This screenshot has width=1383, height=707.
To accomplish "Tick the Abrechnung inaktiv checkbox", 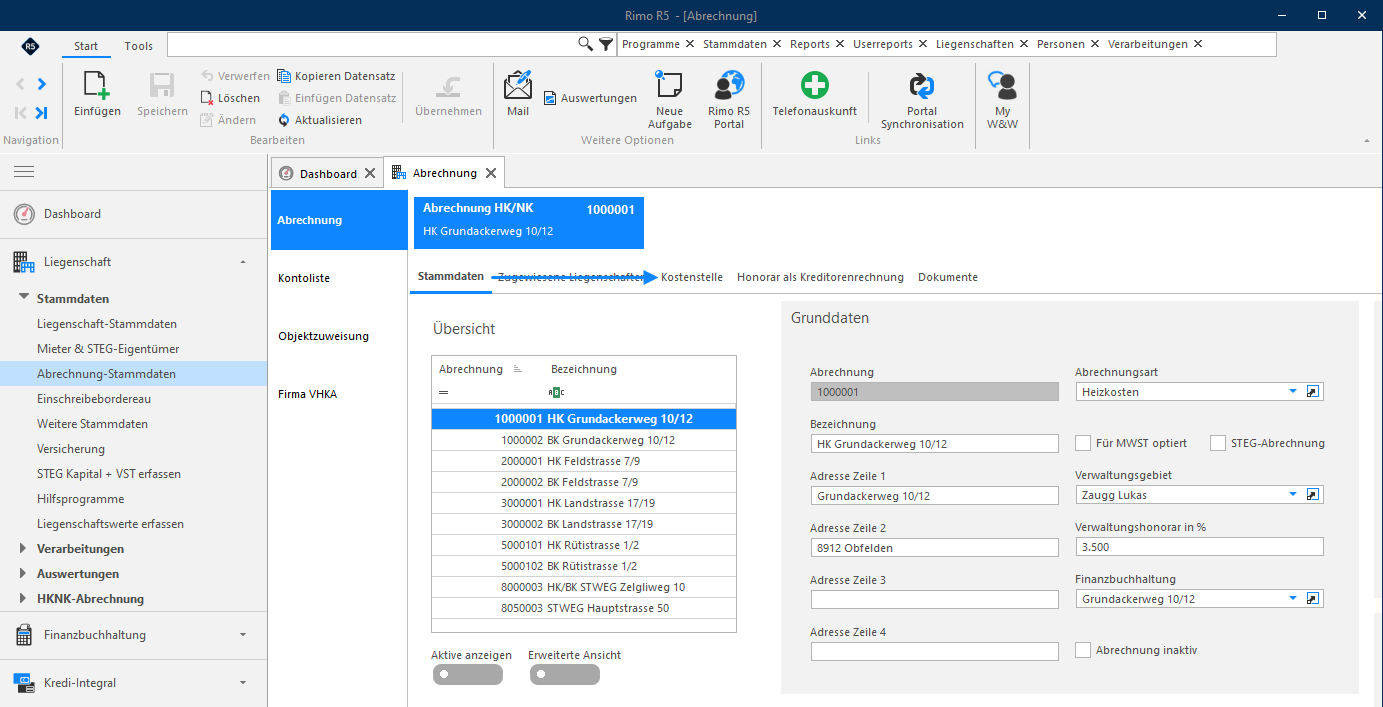I will pos(1082,650).
